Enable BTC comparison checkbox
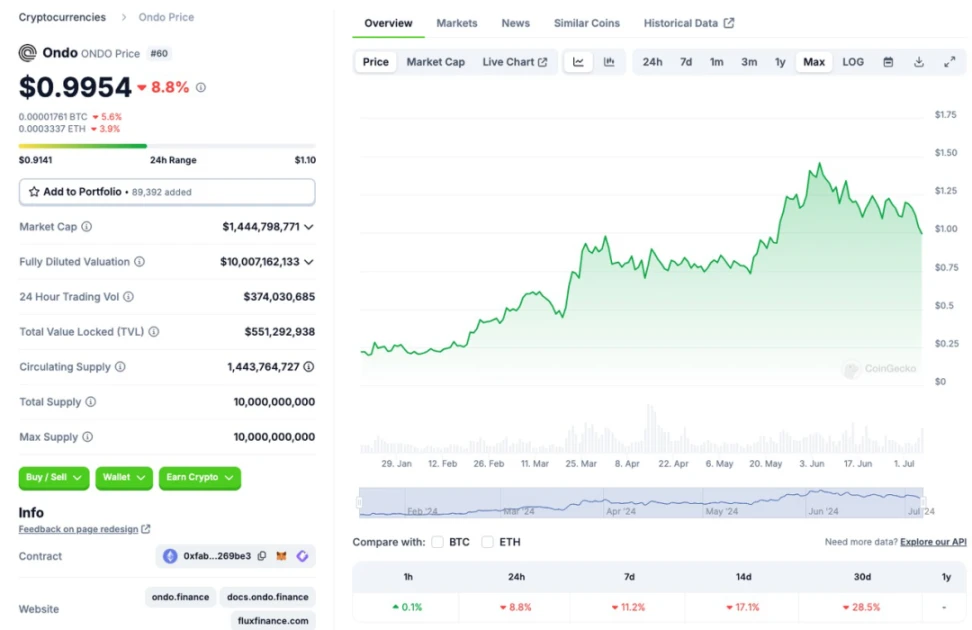The image size is (972, 630). [x=438, y=542]
